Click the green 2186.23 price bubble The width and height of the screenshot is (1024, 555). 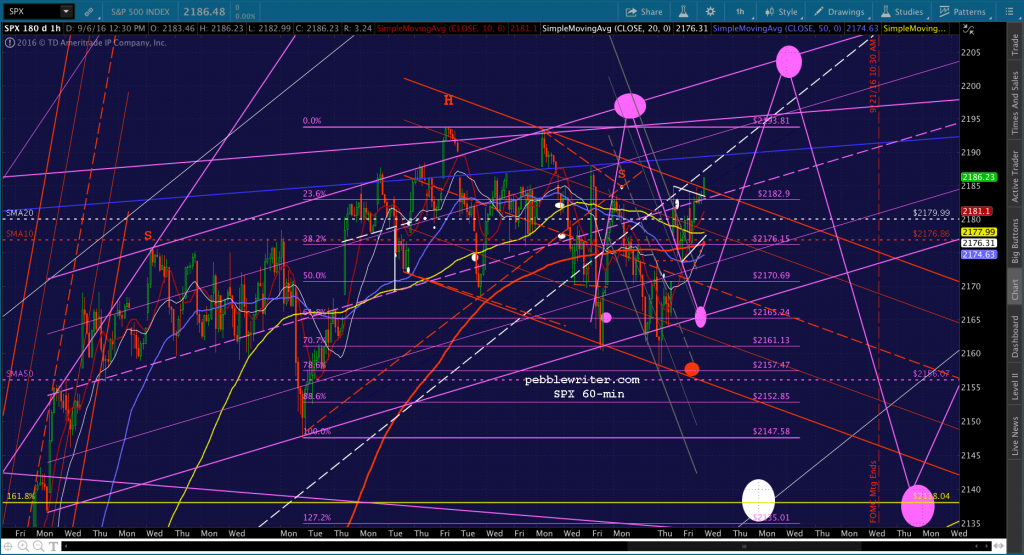click(x=978, y=177)
